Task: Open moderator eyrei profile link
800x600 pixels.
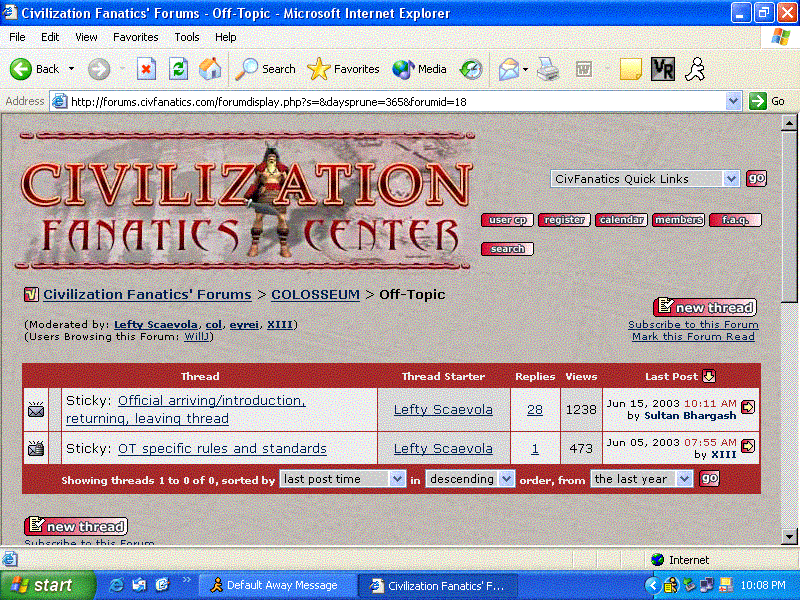Action: (x=244, y=324)
